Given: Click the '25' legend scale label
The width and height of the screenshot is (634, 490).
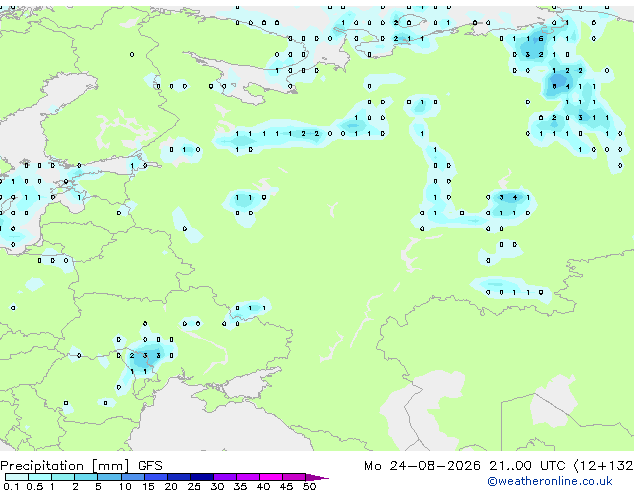Looking at the screenshot, I should (x=194, y=486).
